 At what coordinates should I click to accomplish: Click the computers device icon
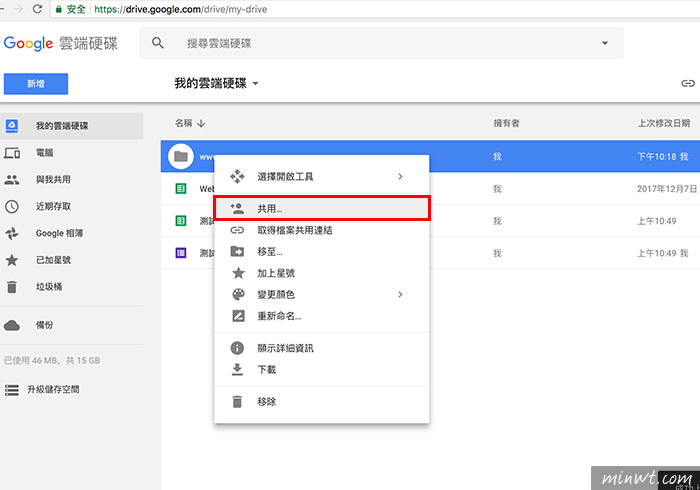tap(12, 153)
